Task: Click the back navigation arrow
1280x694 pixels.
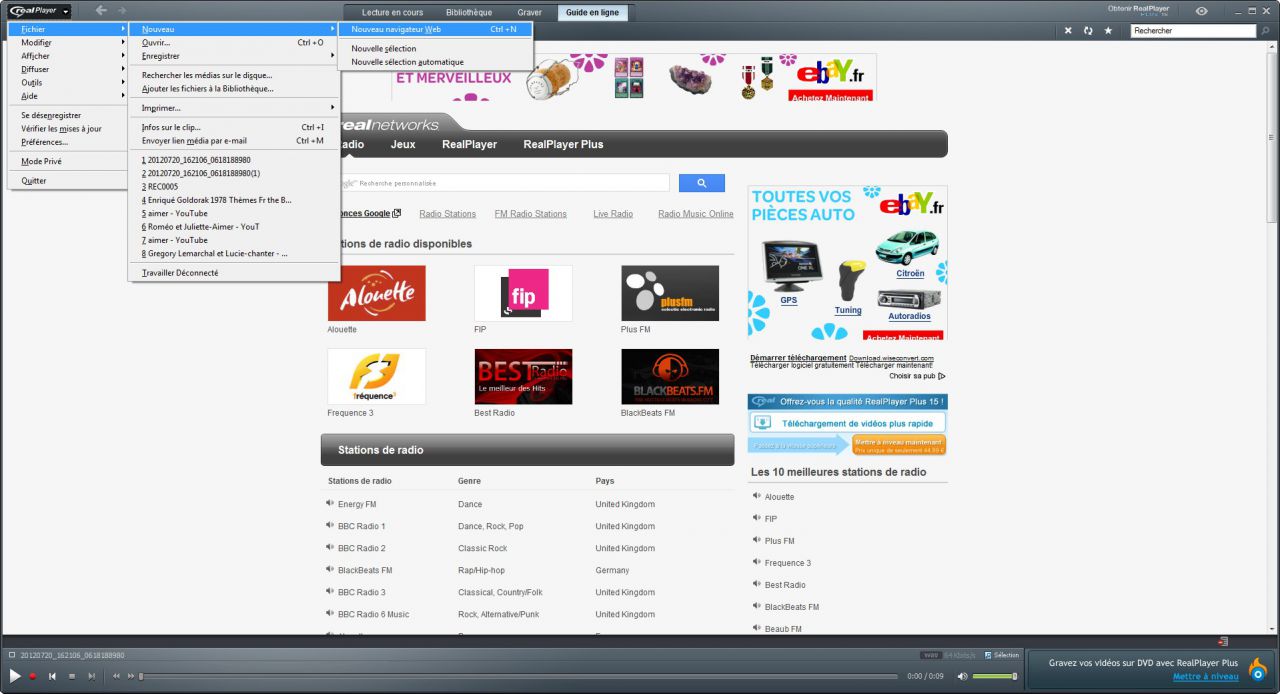Action: (x=101, y=11)
